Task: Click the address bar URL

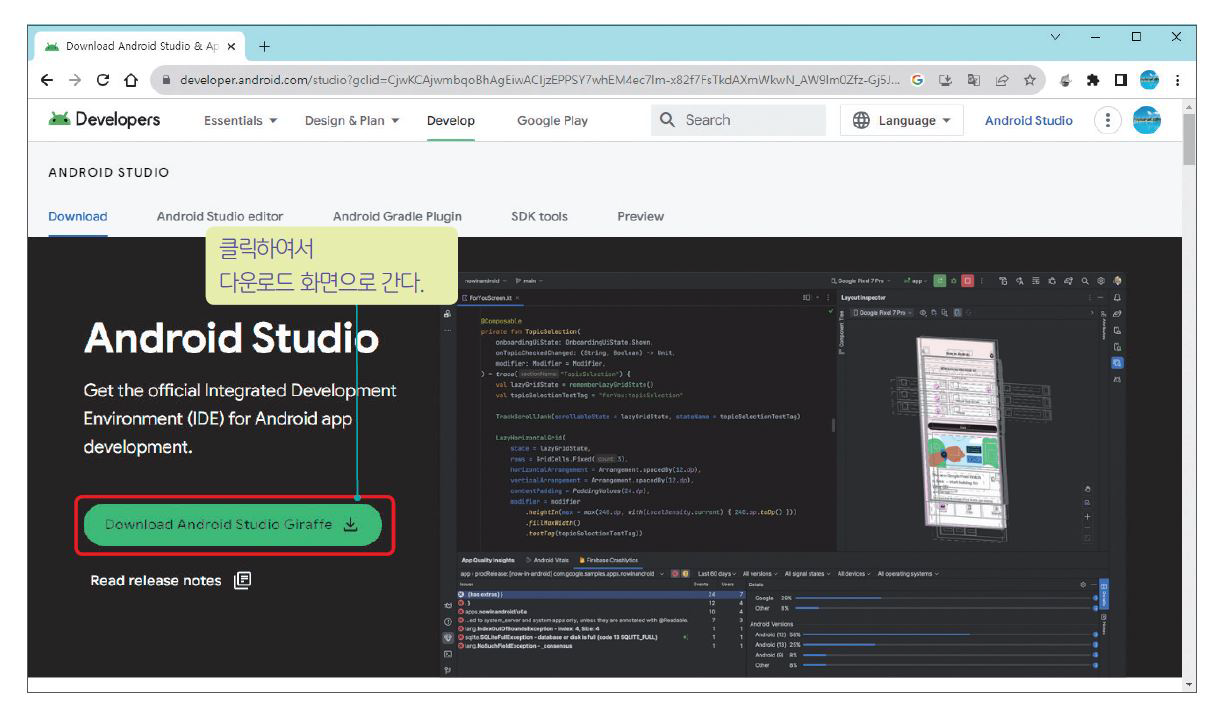Action: (539, 81)
